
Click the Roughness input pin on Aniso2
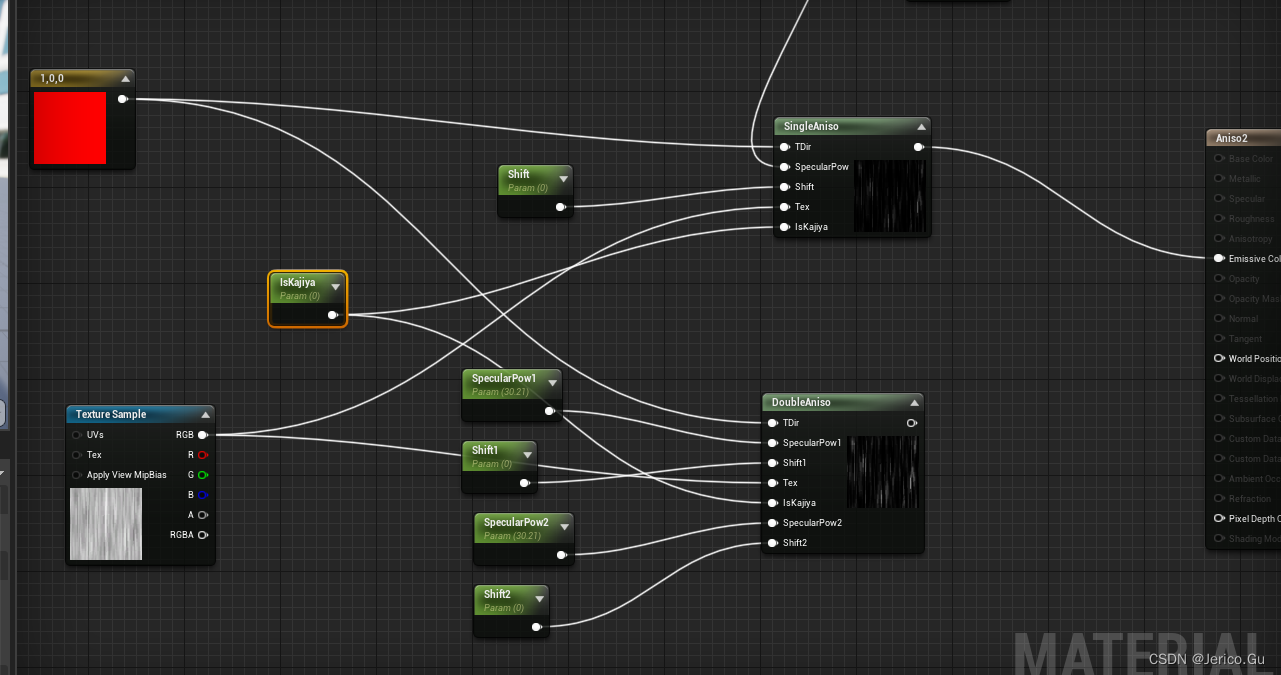click(1219, 218)
